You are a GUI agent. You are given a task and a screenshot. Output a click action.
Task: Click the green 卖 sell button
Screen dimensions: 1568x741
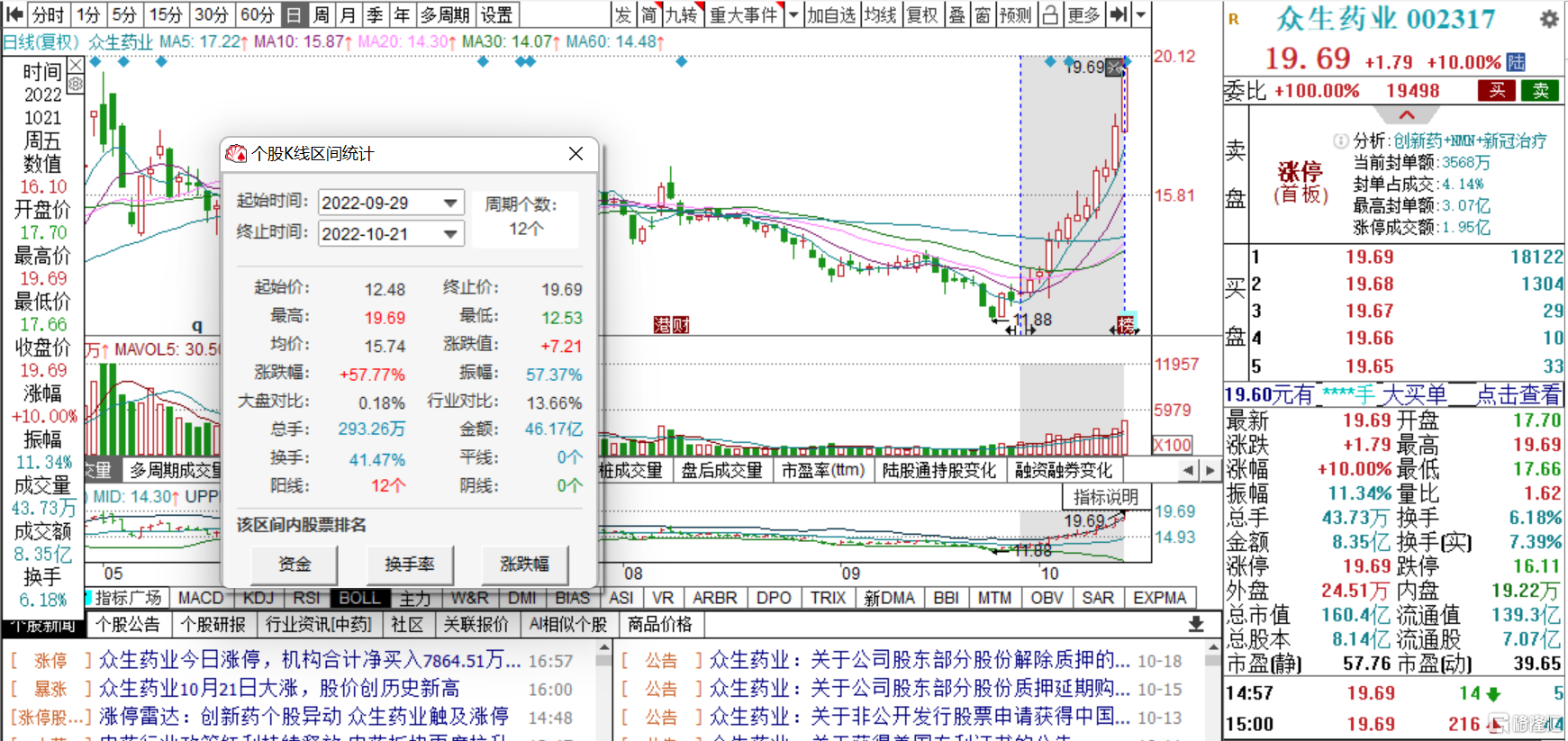pos(1540,90)
